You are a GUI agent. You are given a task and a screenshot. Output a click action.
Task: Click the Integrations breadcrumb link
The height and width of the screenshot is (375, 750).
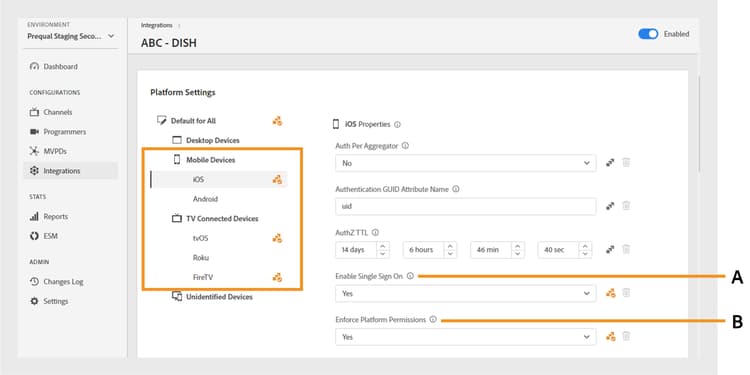[x=156, y=25]
